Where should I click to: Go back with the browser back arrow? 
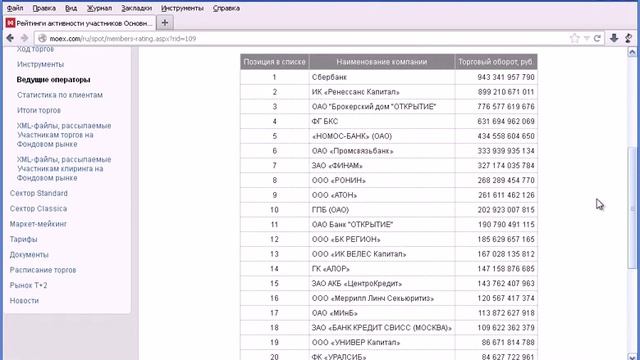pos(10,38)
